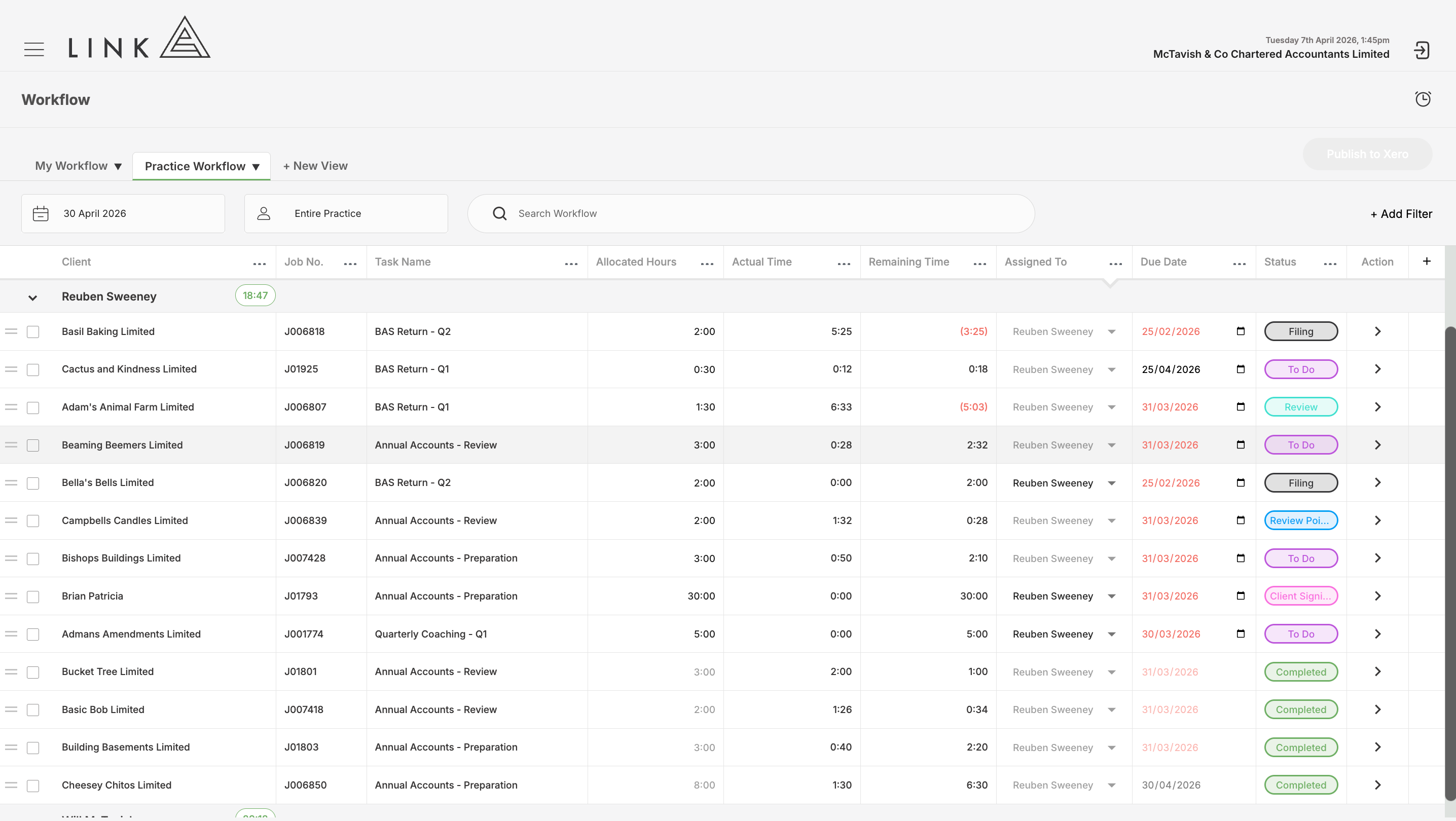Select the Beaming Beemers Limited checkbox

tap(33, 445)
